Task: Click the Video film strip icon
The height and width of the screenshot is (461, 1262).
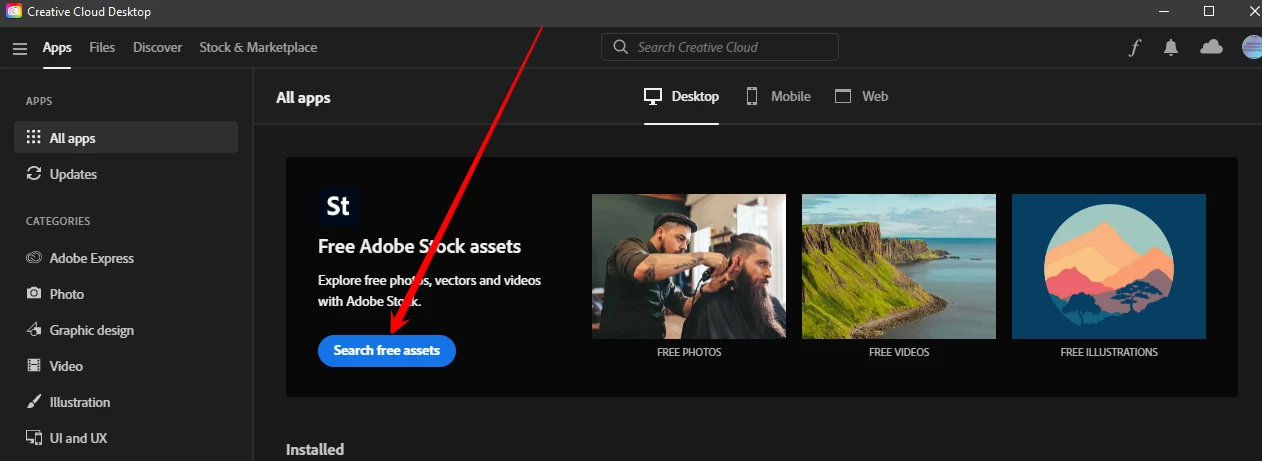Action: (x=33, y=366)
